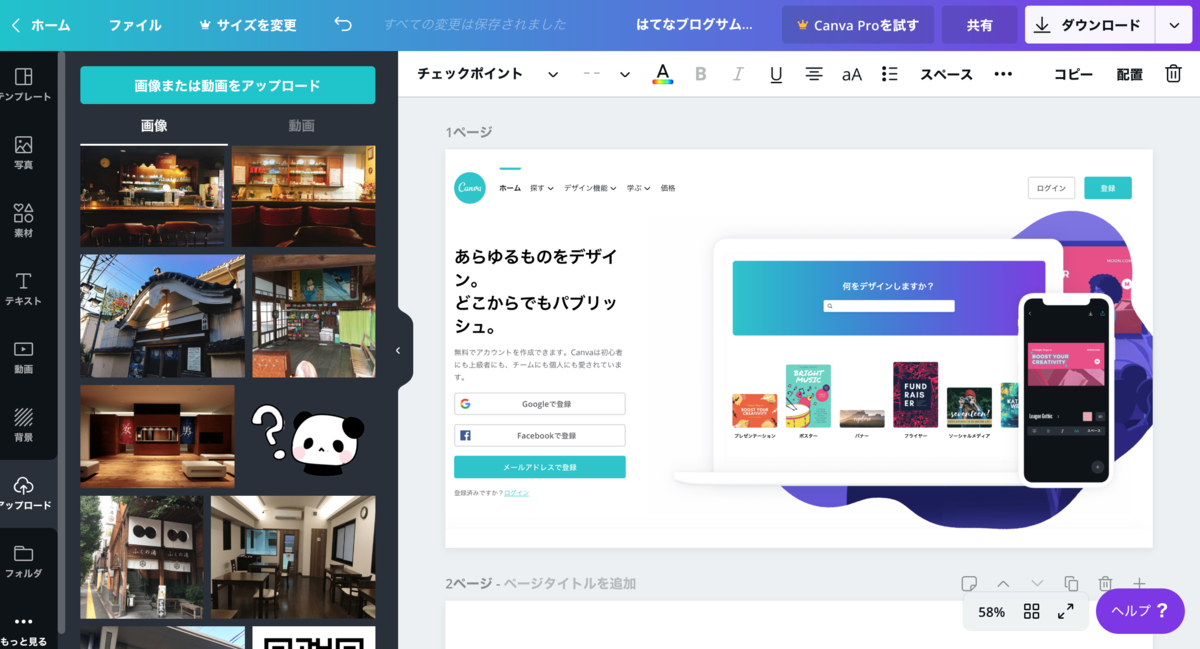Viewport: 1200px width, 649px height.
Task: Toggle bulleted list formatting
Action: [890, 74]
